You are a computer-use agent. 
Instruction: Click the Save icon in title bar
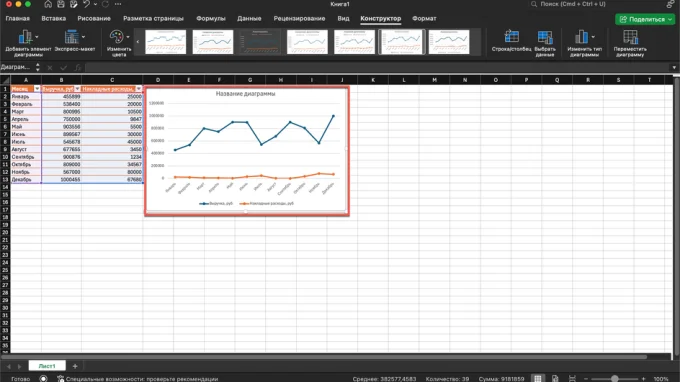tap(61, 4)
